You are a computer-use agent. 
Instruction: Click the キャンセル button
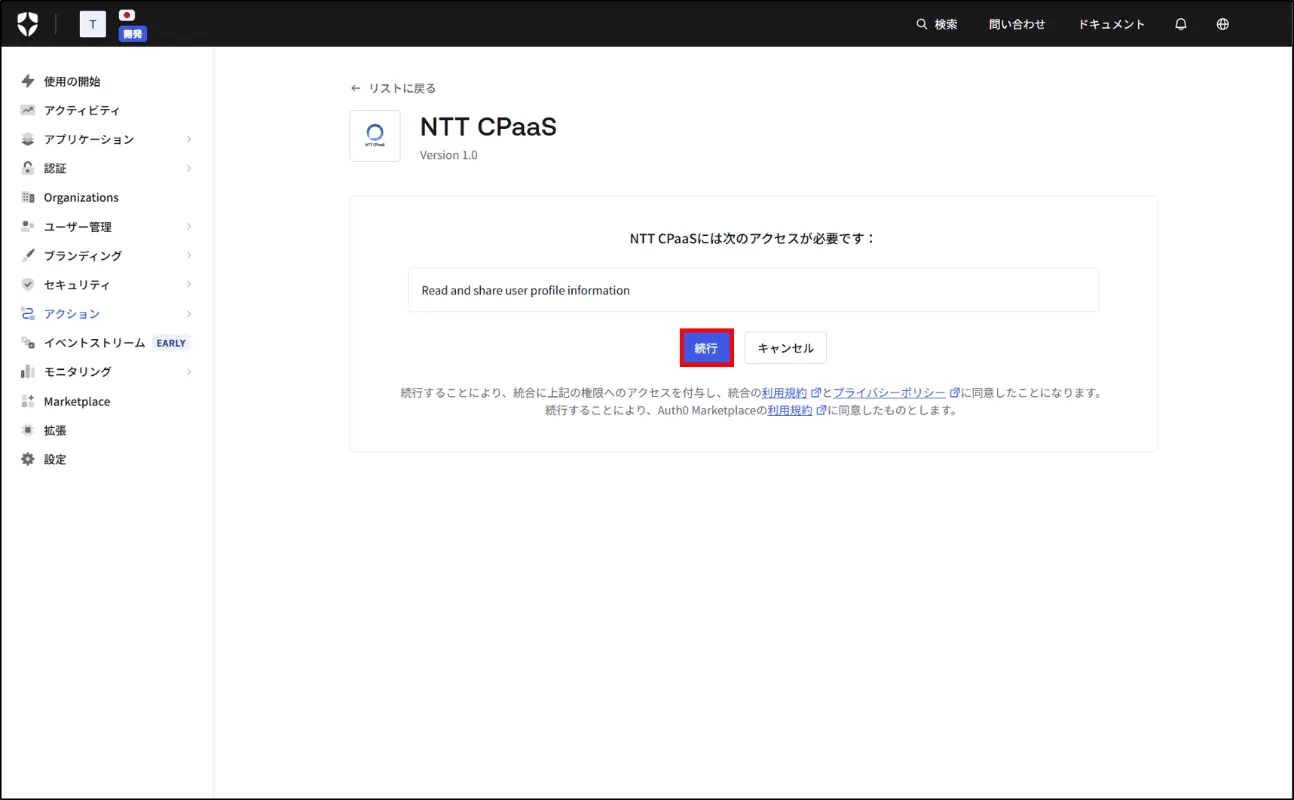[785, 348]
